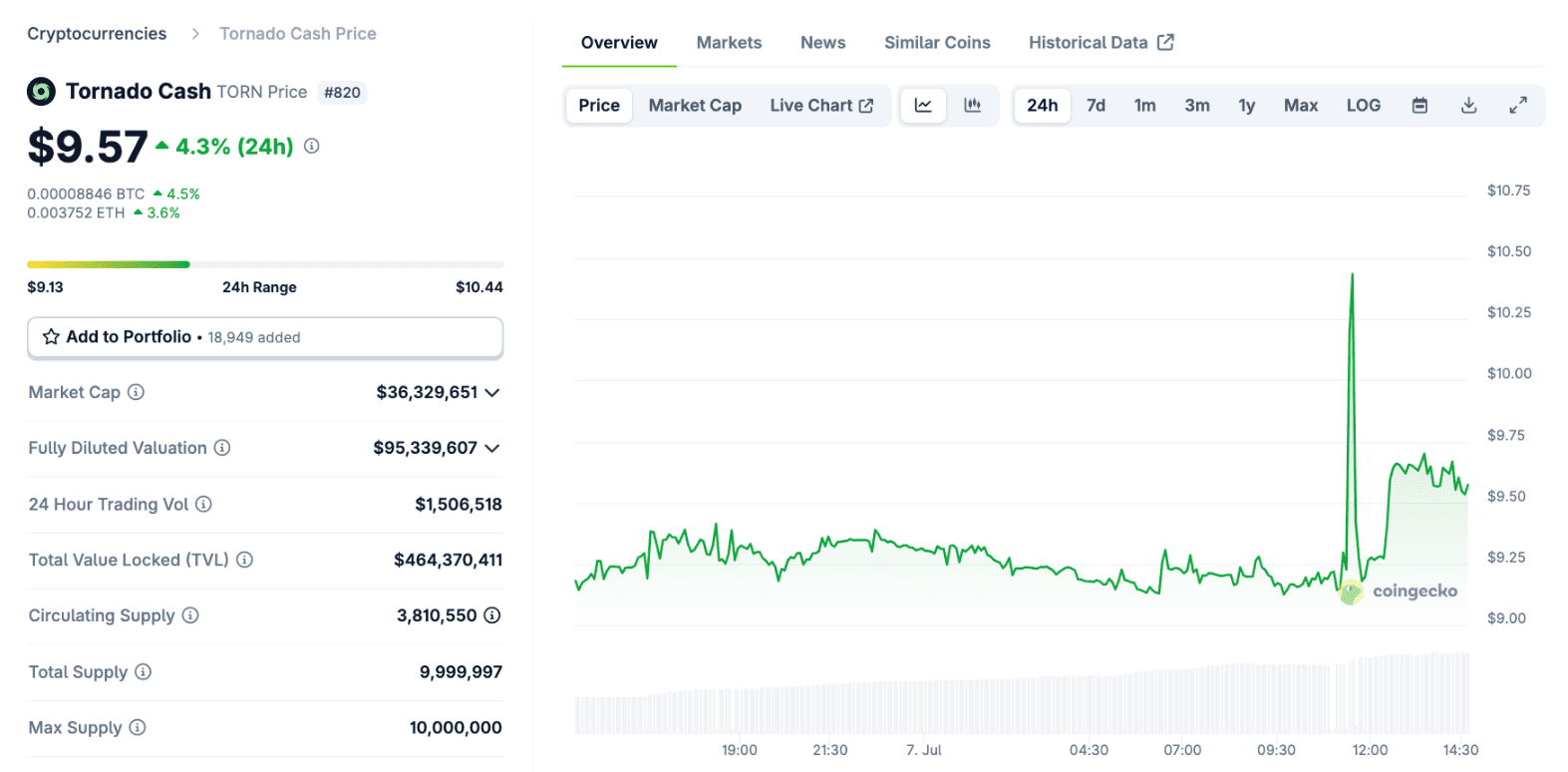
Task: Click the 0.003752 ETH value
Action: pos(76,212)
